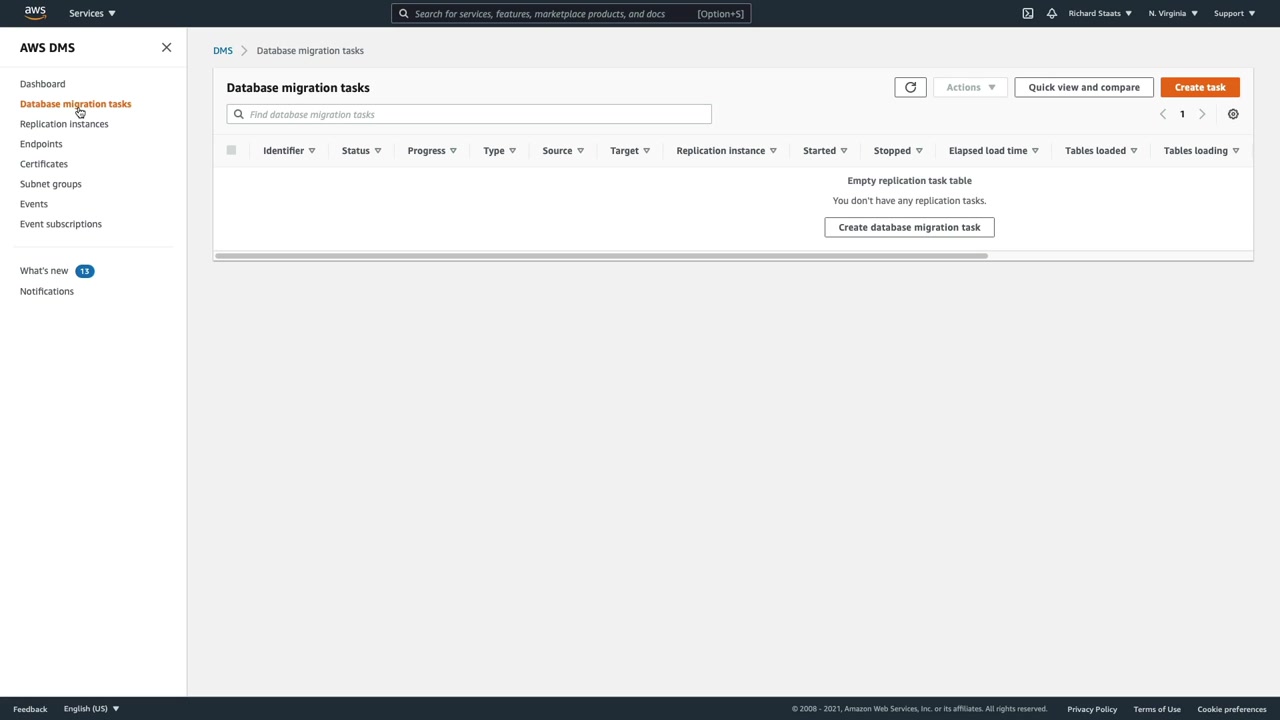Expand the Richard Staats account menu
Viewport: 1280px width, 720px height.
[1100, 13]
